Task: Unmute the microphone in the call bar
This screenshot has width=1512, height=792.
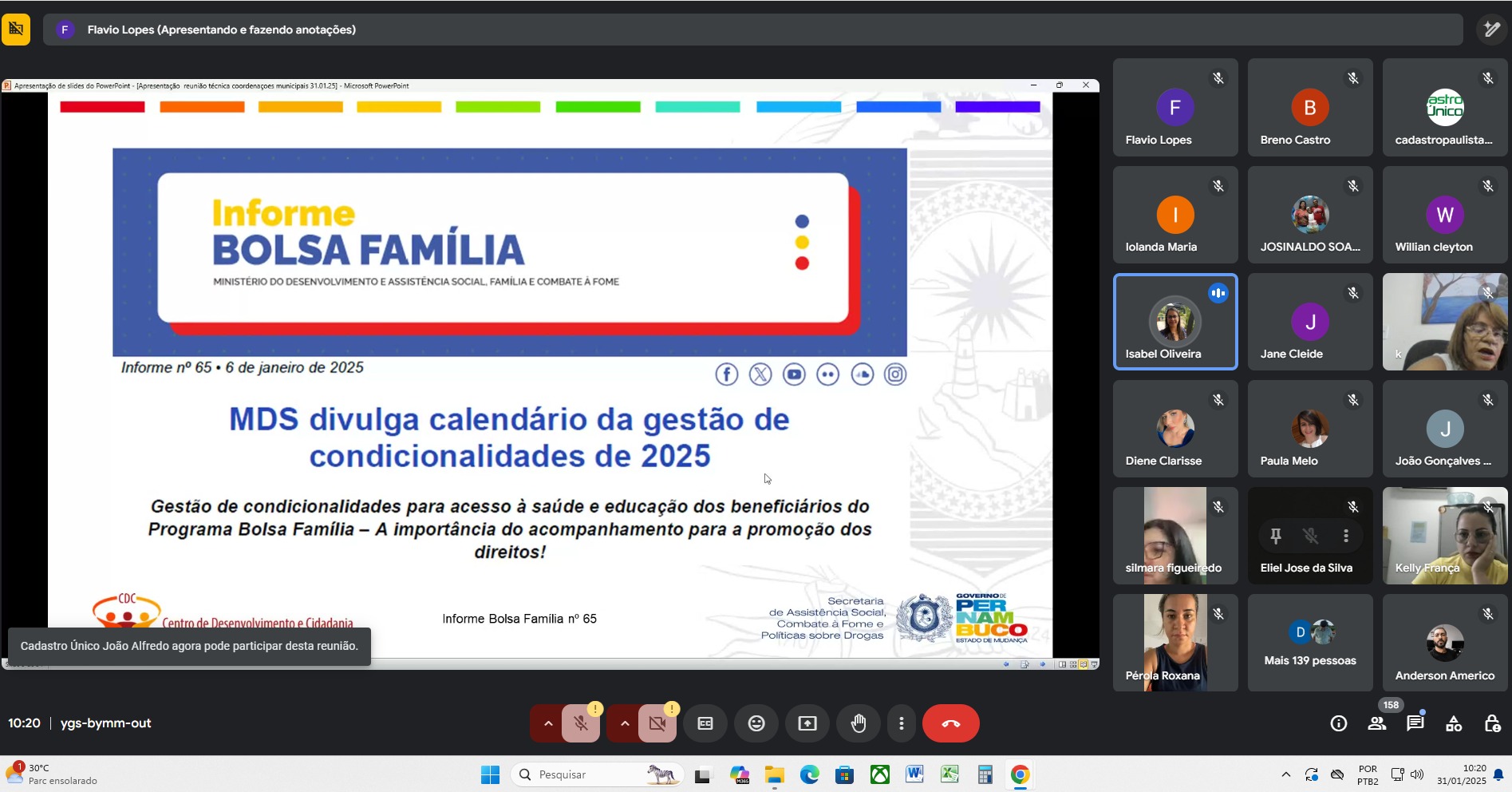Action: click(581, 723)
